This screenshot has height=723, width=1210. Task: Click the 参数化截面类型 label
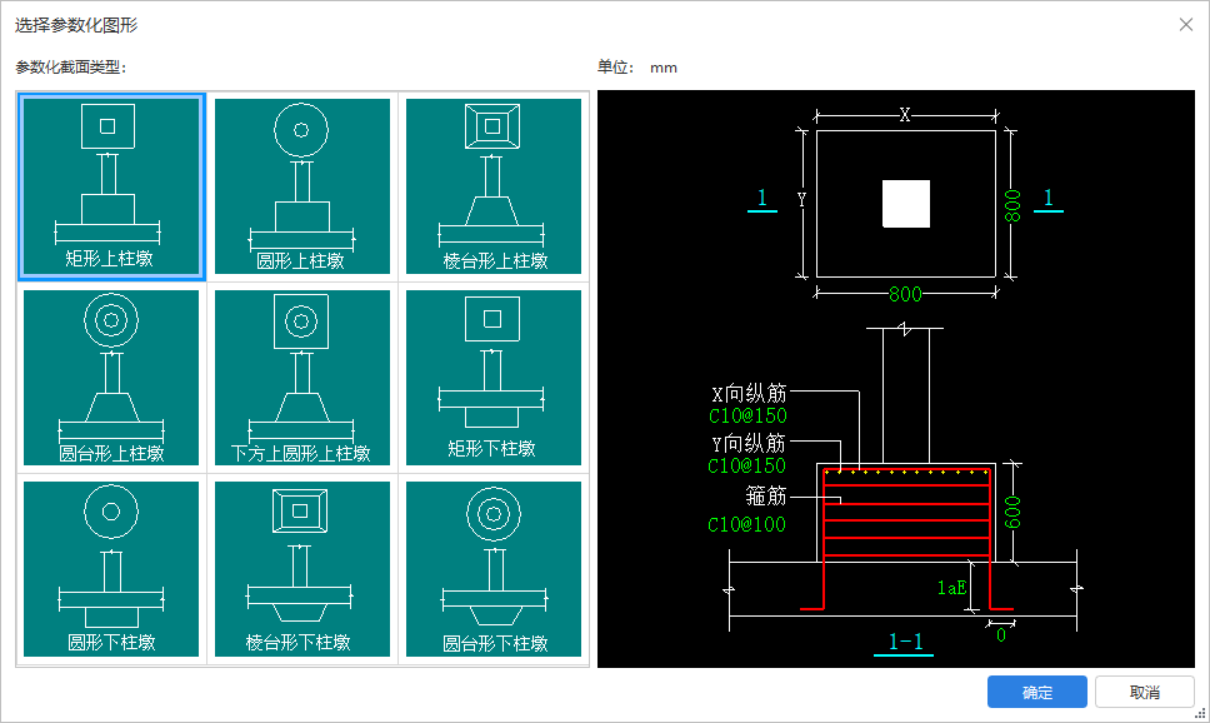click(71, 67)
